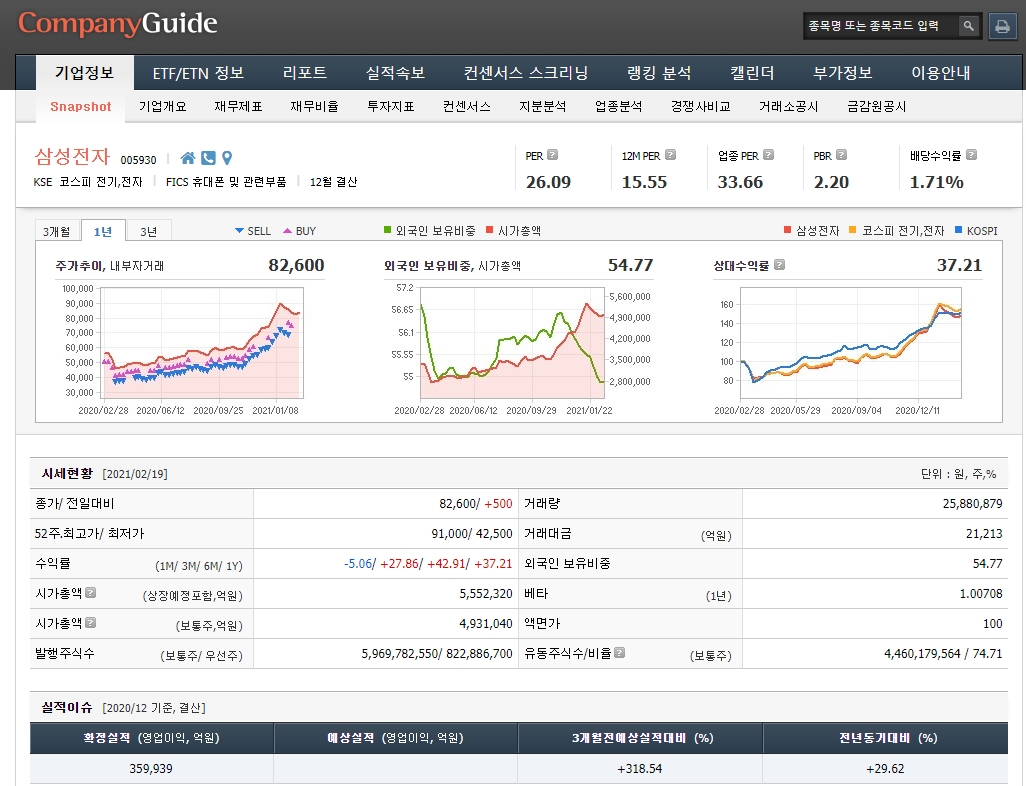
Task: Open help icon for 시가총액 상장예정포함 row
Action: coord(90,592)
